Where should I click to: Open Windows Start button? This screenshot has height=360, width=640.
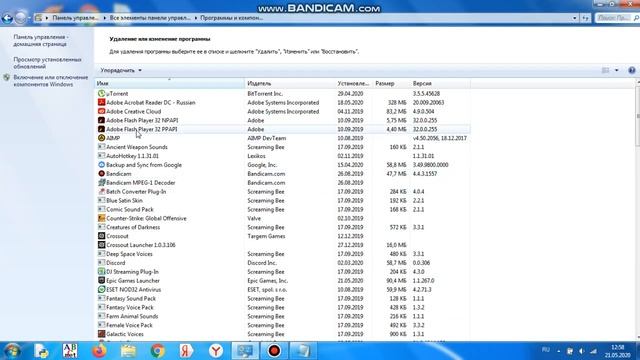12,351
